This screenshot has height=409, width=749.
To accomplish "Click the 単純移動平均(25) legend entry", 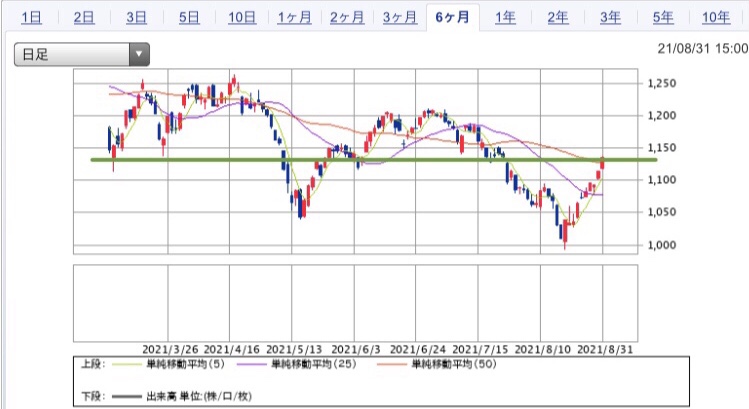I will (x=314, y=365).
